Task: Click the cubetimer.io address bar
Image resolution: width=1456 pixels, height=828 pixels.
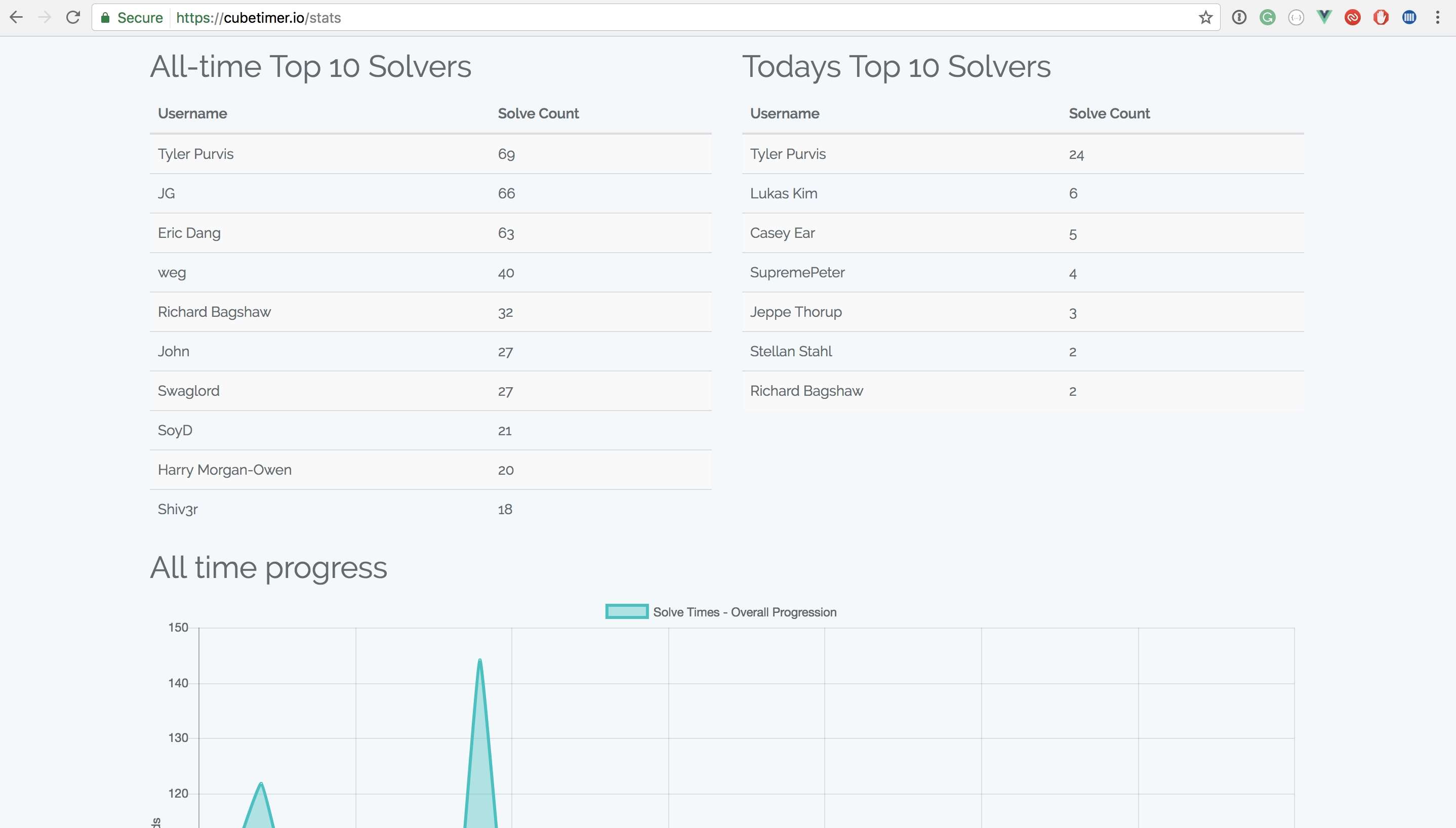Action: [654, 18]
